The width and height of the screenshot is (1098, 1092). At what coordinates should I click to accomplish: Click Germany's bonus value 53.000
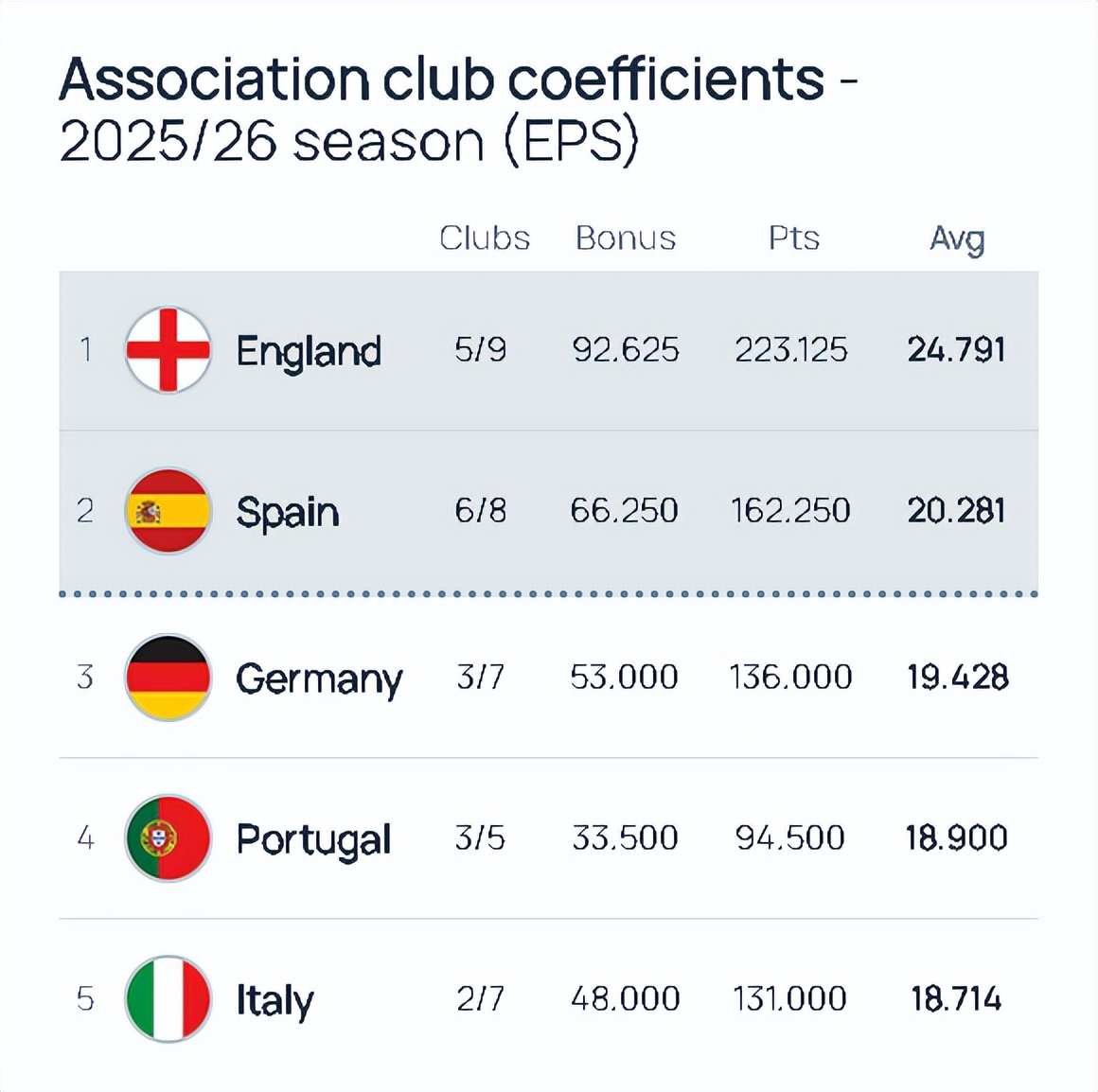[x=624, y=678]
